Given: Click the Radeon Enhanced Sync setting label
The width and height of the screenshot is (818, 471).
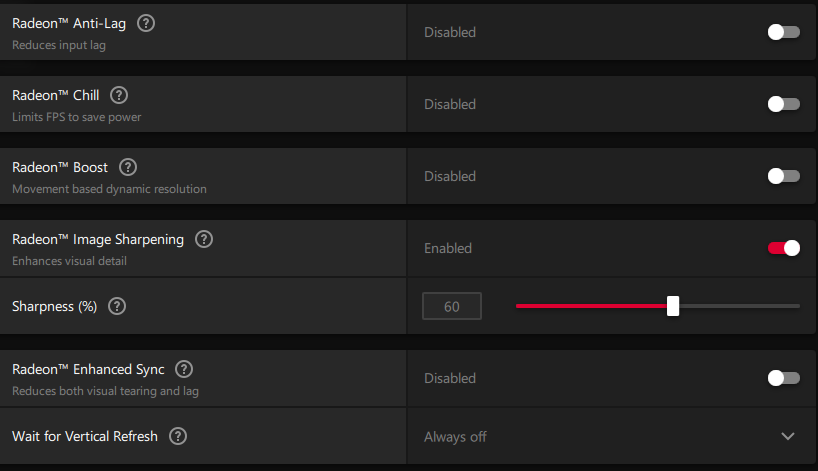Looking at the screenshot, I should point(88,369).
